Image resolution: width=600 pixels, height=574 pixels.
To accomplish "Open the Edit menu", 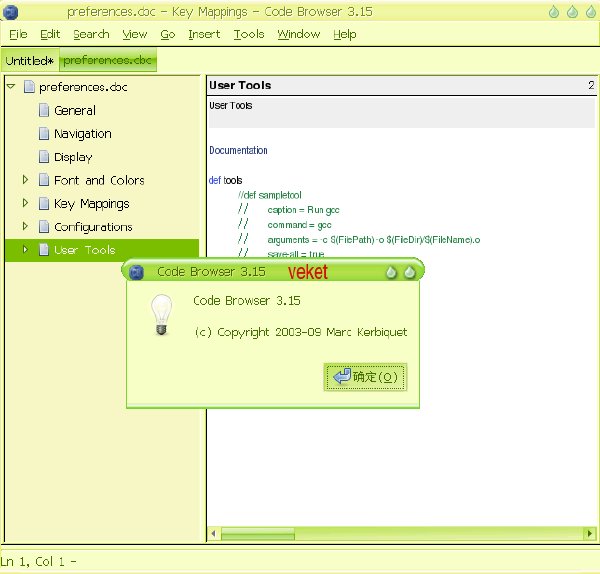I will [x=50, y=34].
